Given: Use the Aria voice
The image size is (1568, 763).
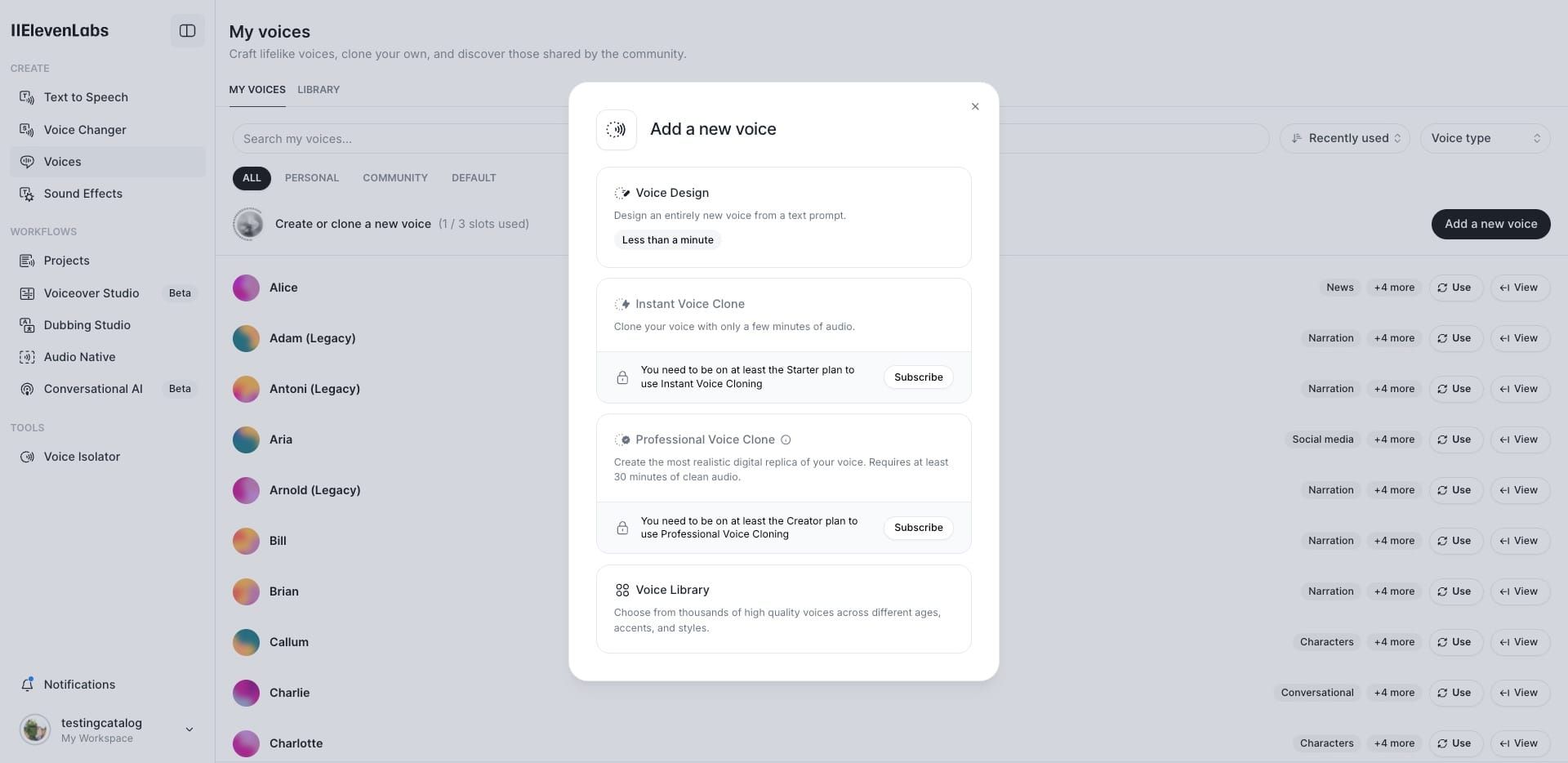Looking at the screenshot, I should 1455,440.
